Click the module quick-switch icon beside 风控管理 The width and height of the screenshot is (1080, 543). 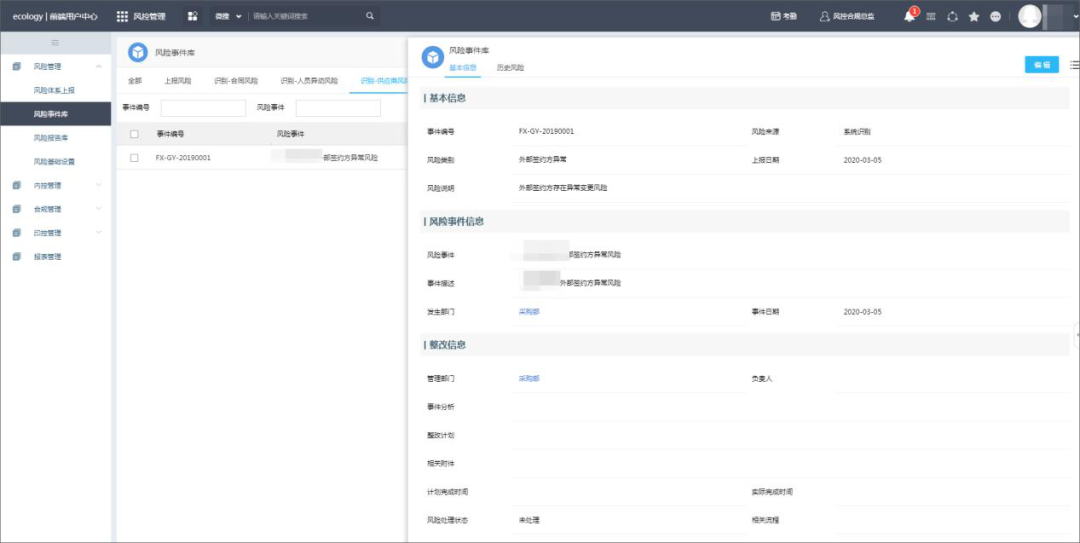click(193, 16)
